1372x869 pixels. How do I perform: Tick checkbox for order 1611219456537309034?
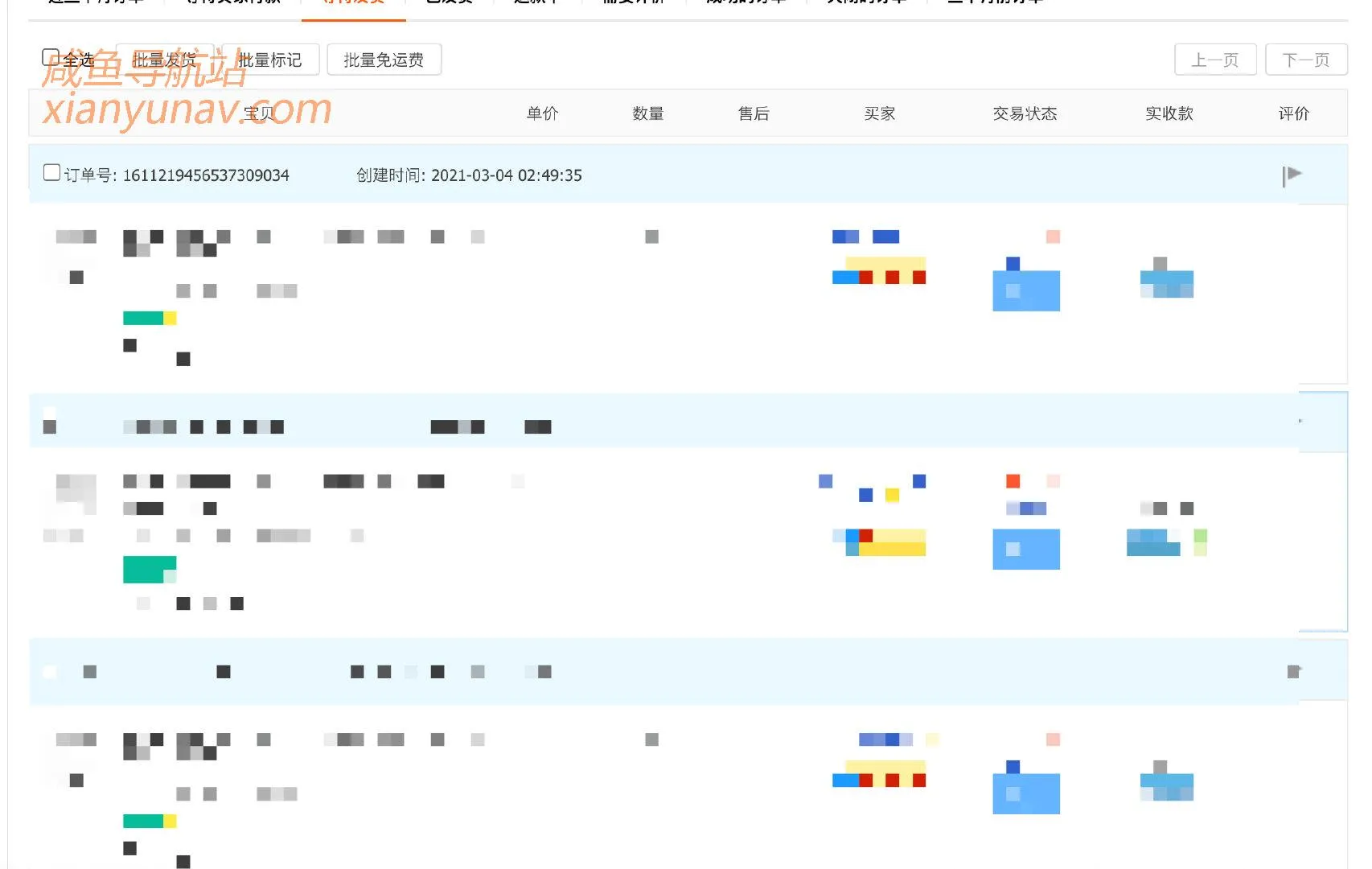tap(51, 173)
